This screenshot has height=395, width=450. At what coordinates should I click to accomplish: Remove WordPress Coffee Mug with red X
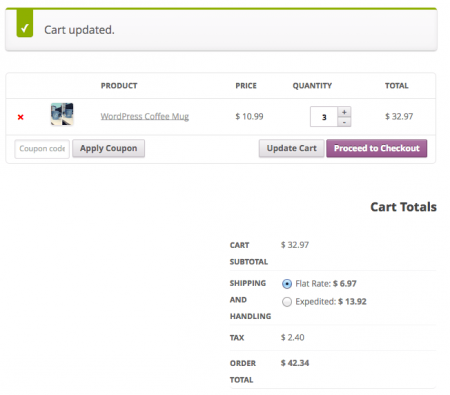pos(21,117)
